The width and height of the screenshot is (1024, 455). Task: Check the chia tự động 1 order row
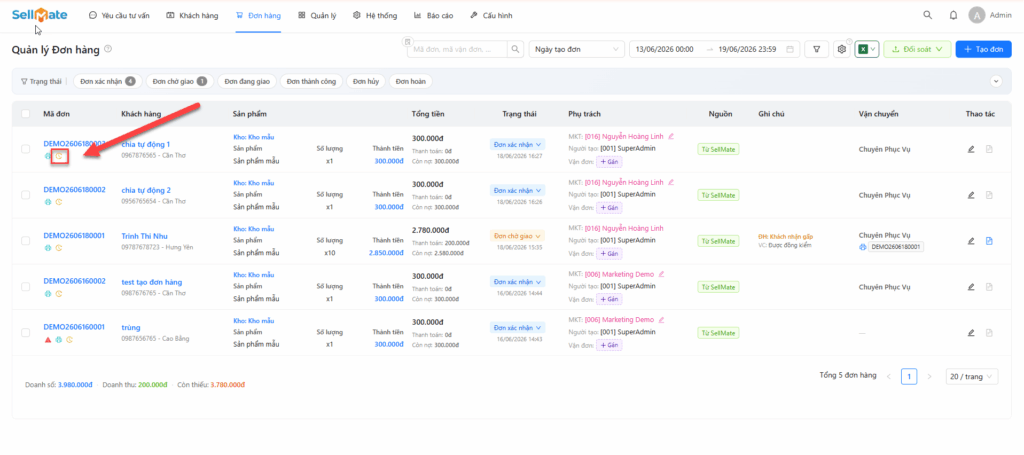pyautogui.click(x=25, y=149)
